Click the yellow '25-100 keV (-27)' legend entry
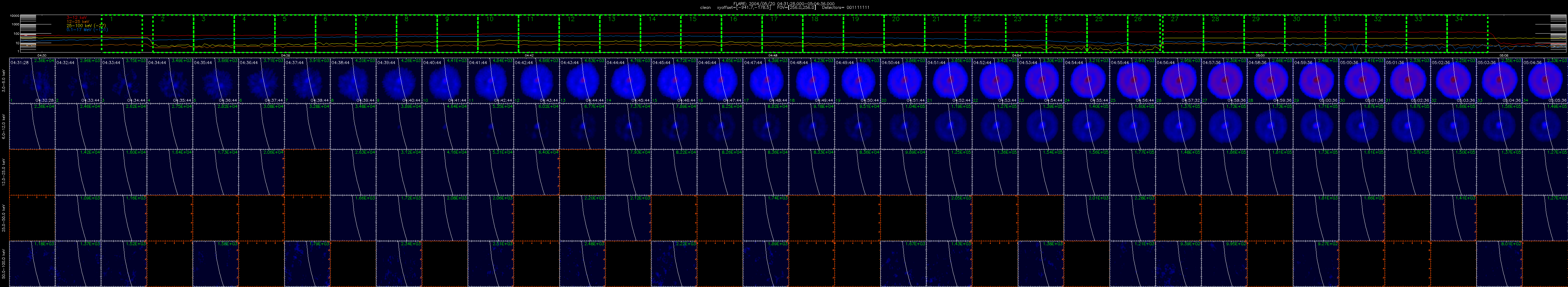Screen dimensions: 1568x287 [x=86, y=26]
